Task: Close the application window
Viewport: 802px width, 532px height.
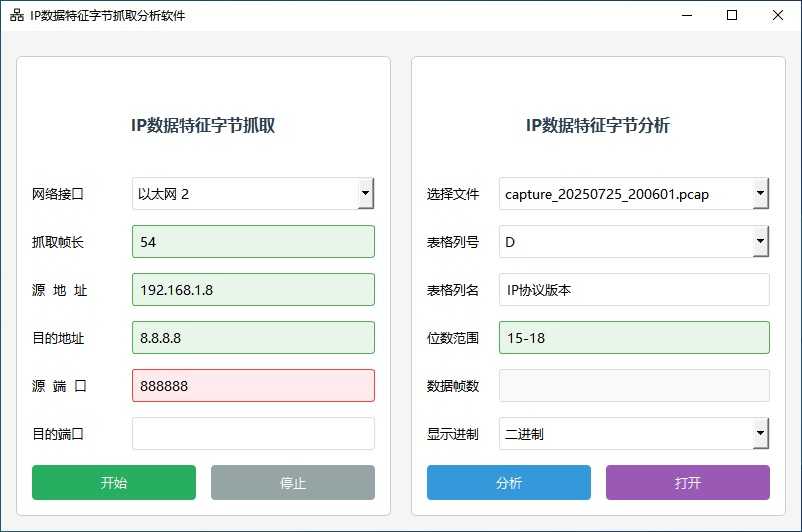Action: 778,16
